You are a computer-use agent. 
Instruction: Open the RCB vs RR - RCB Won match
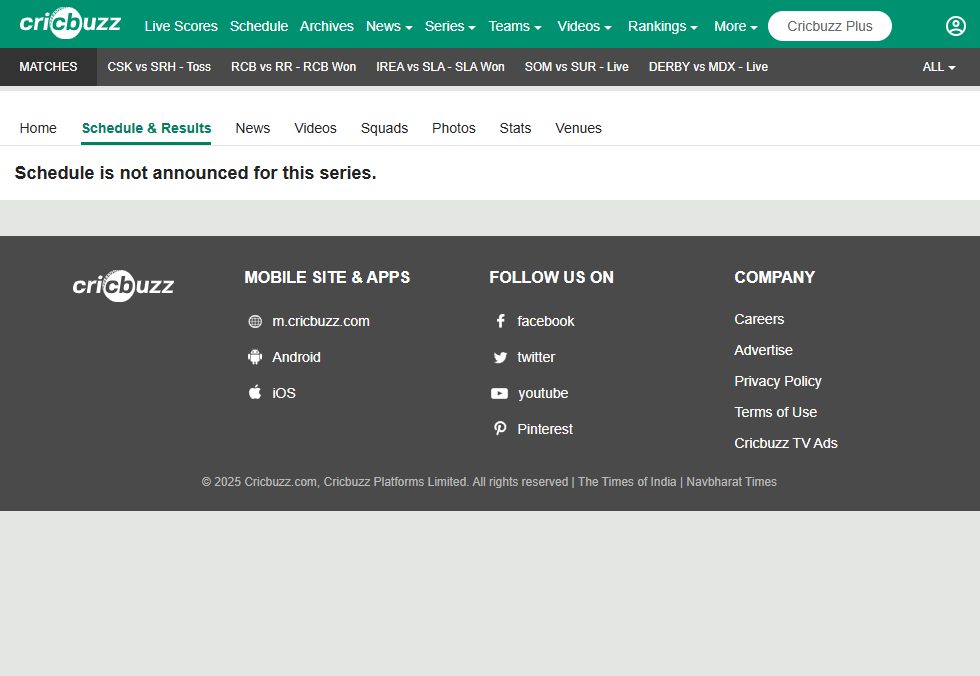[x=293, y=67]
